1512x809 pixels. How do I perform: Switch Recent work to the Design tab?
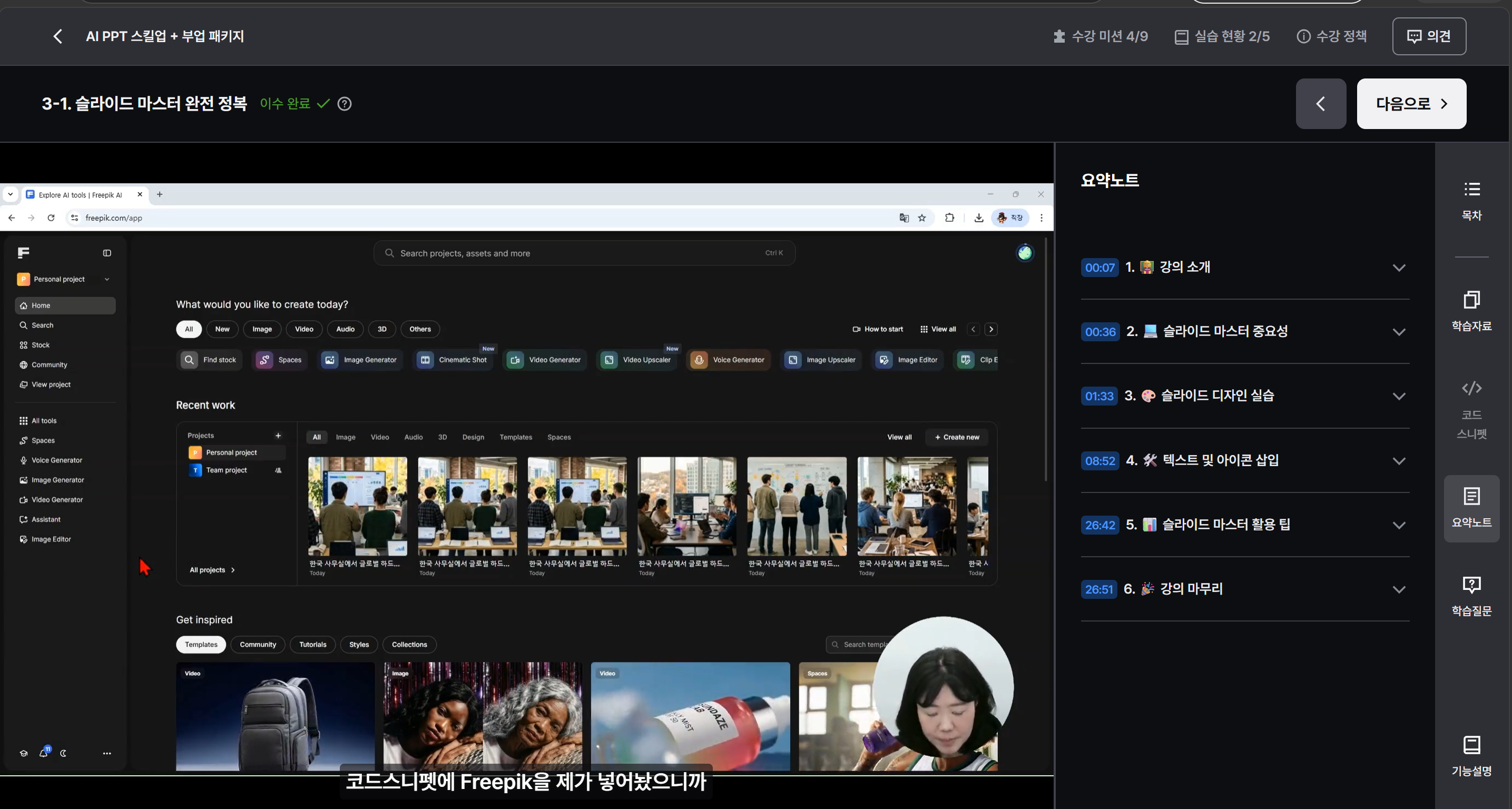pos(473,437)
